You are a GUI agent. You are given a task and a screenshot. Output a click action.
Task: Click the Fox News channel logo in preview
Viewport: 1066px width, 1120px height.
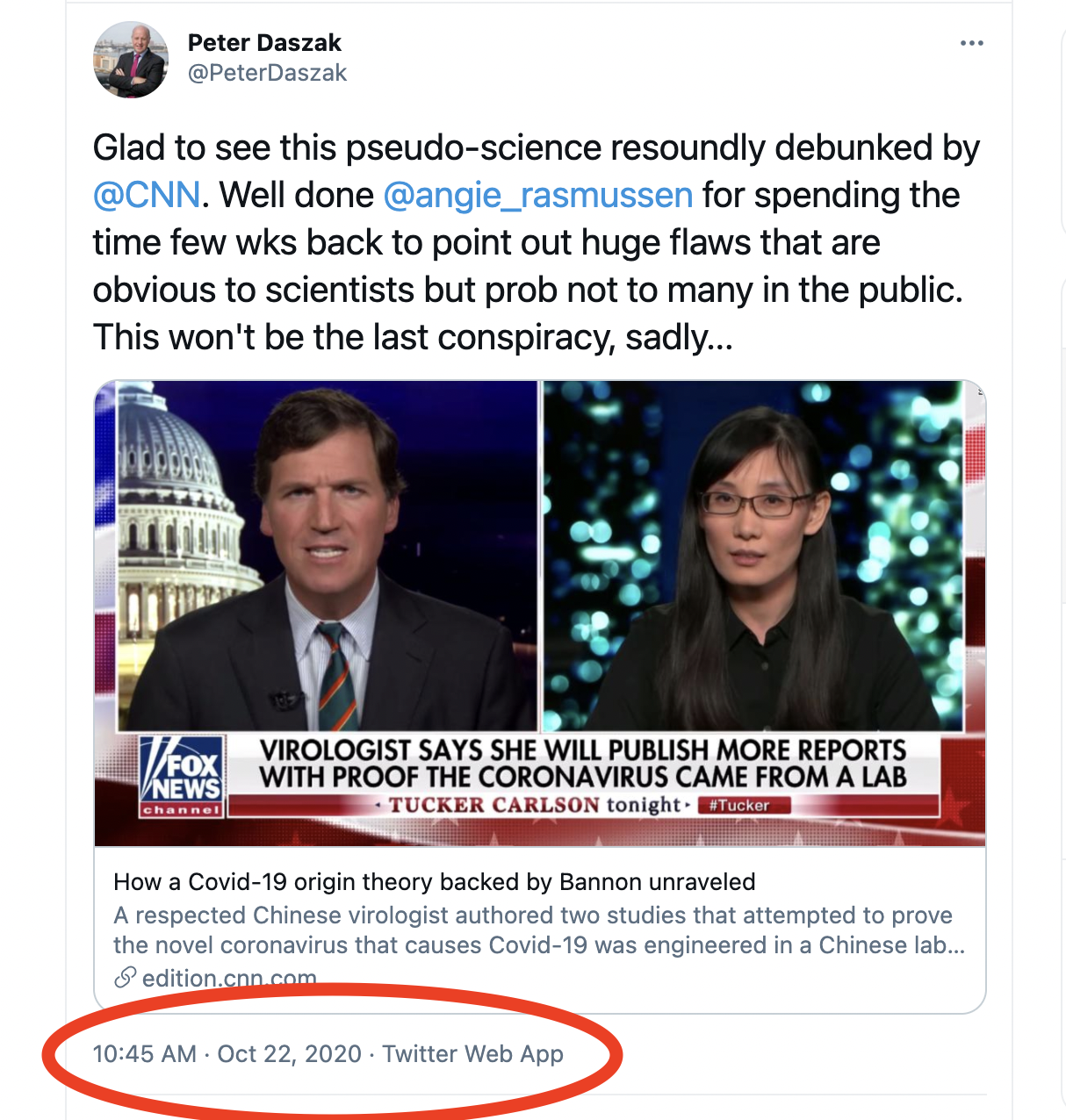(x=182, y=777)
